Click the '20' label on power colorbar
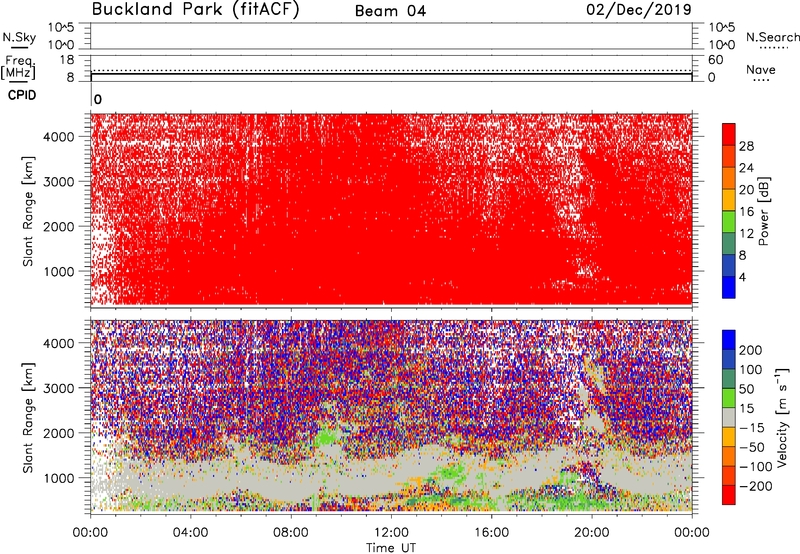 [x=746, y=190]
